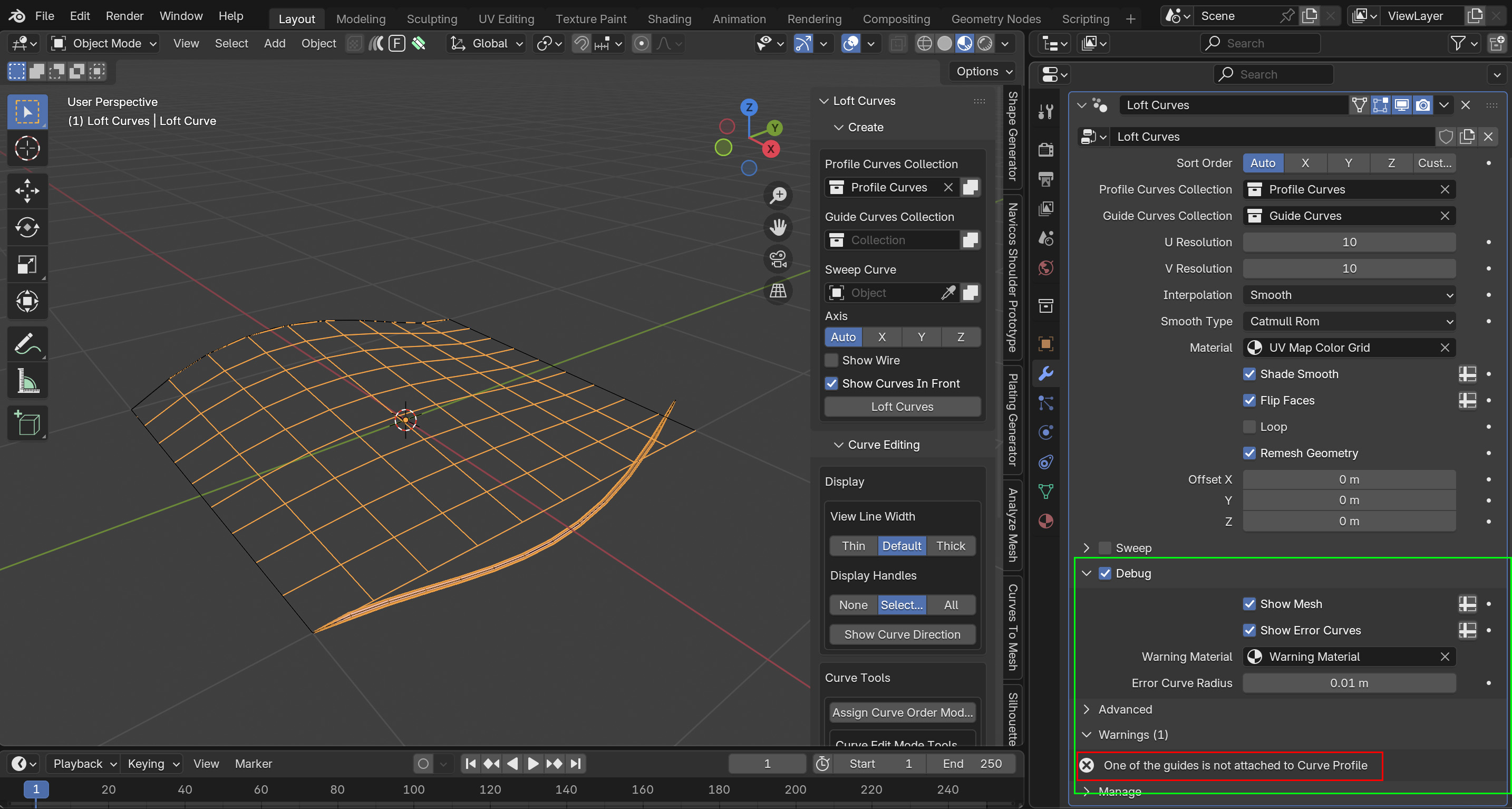
Task: Open the viewport Add menu
Action: tap(275, 43)
